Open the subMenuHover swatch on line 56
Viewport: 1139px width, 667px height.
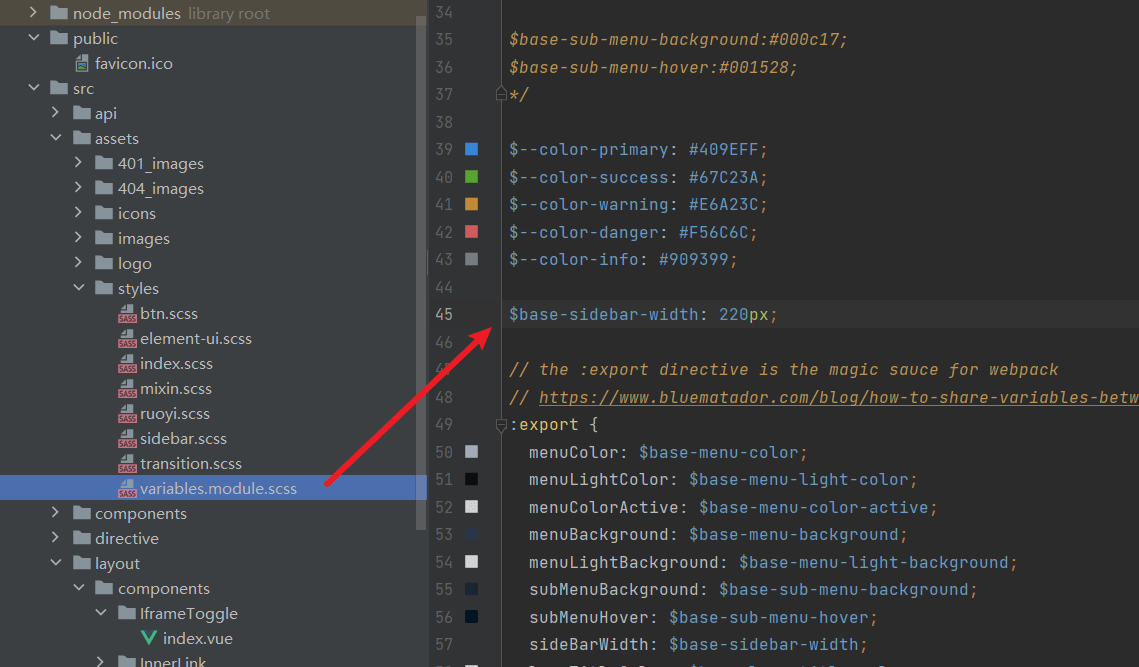471,617
